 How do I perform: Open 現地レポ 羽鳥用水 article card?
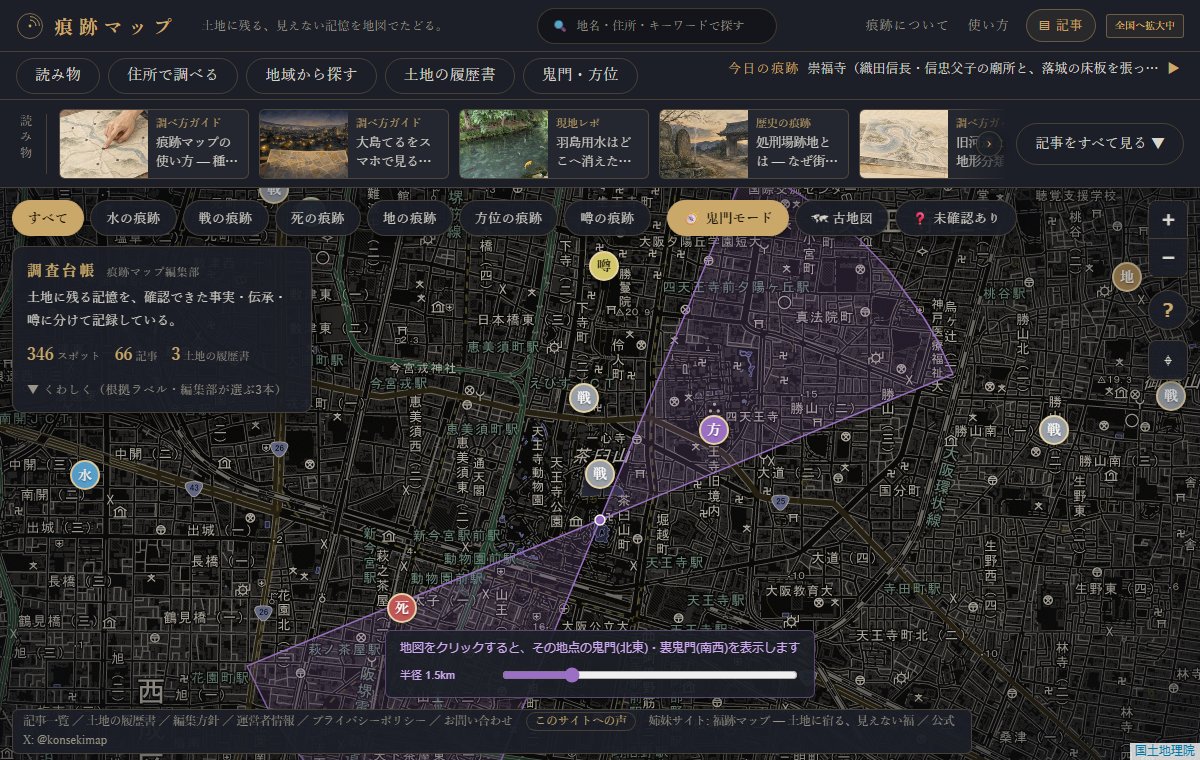click(x=554, y=144)
